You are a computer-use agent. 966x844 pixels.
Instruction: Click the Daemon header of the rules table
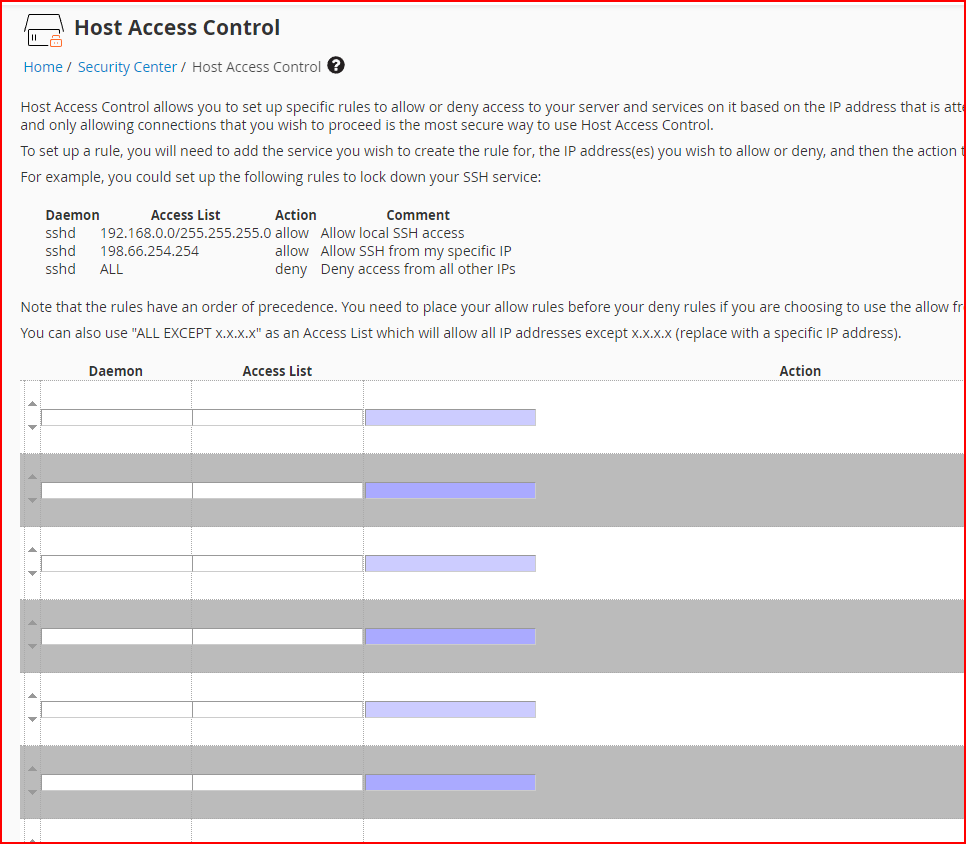click(116, 371)
